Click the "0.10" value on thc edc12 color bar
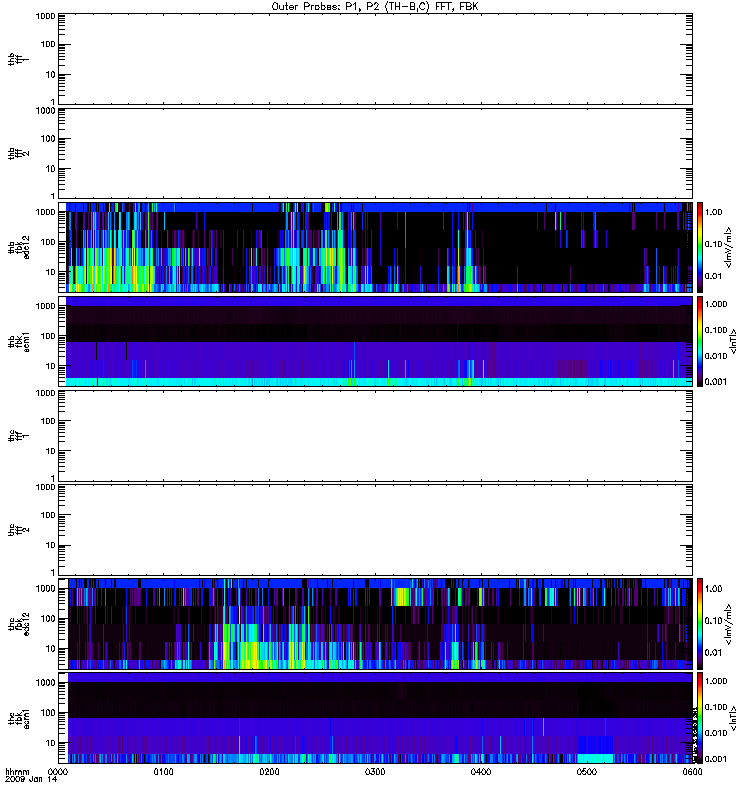 pos(713,620)
